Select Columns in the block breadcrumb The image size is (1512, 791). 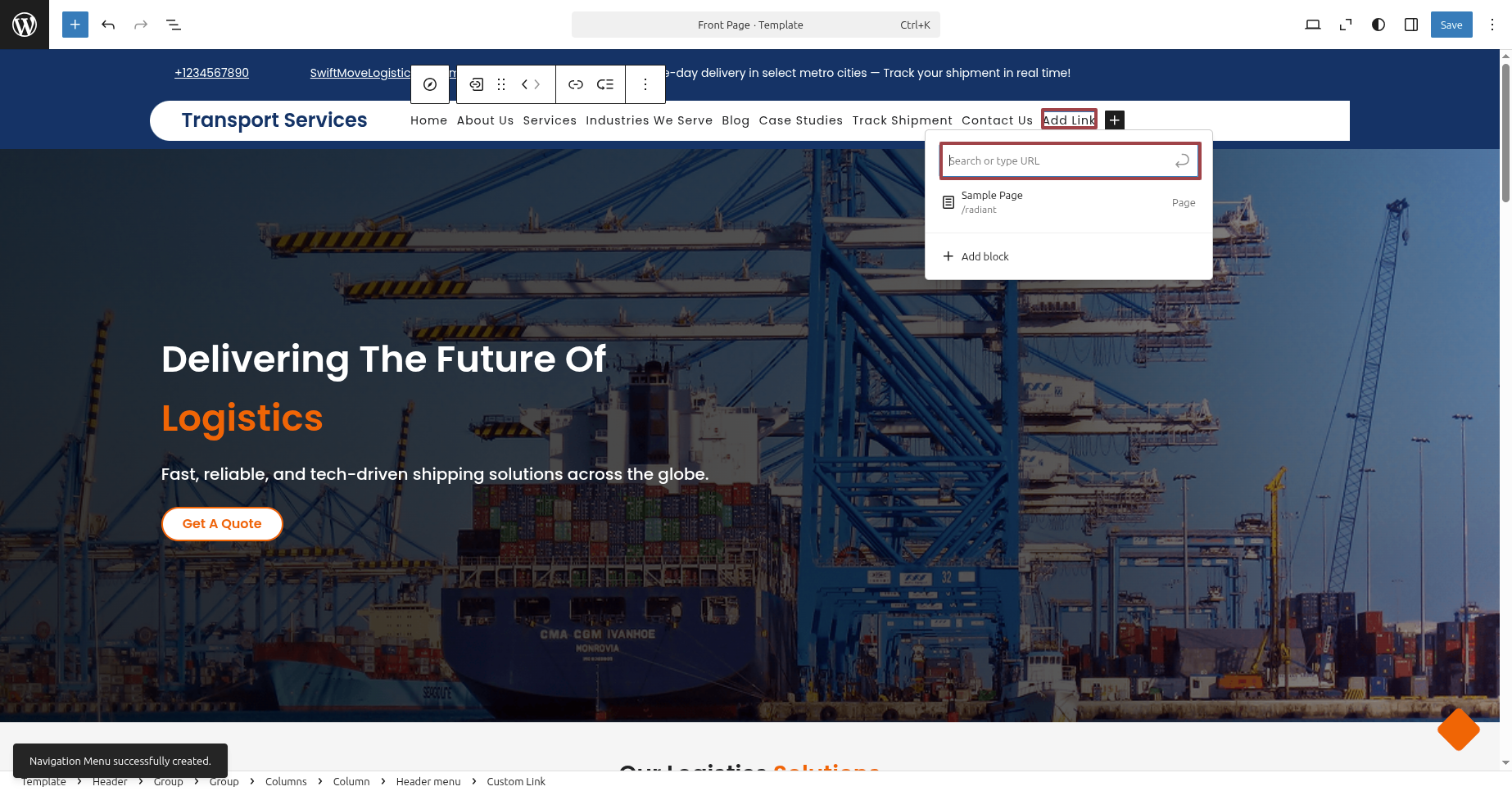pos(286,781)
